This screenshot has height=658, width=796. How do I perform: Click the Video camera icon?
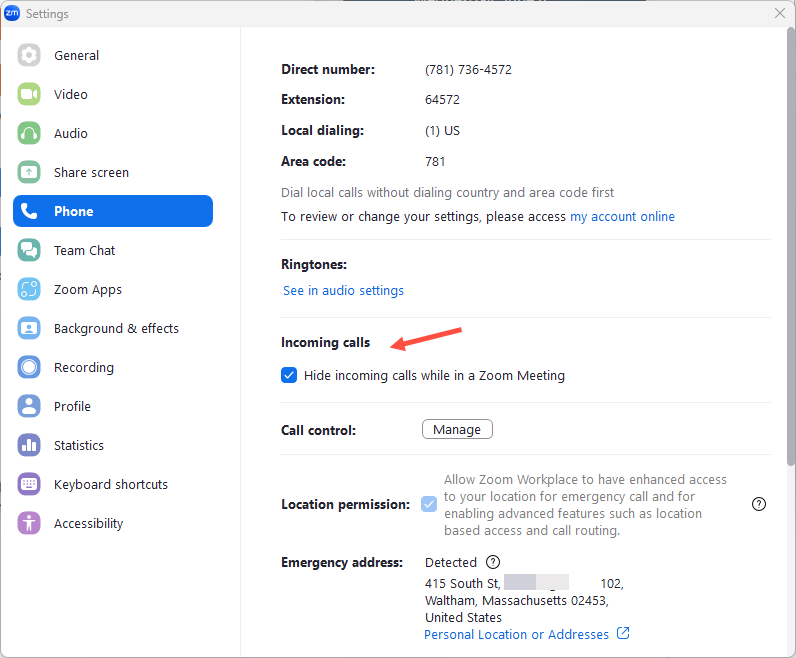(x=29, y=94)
